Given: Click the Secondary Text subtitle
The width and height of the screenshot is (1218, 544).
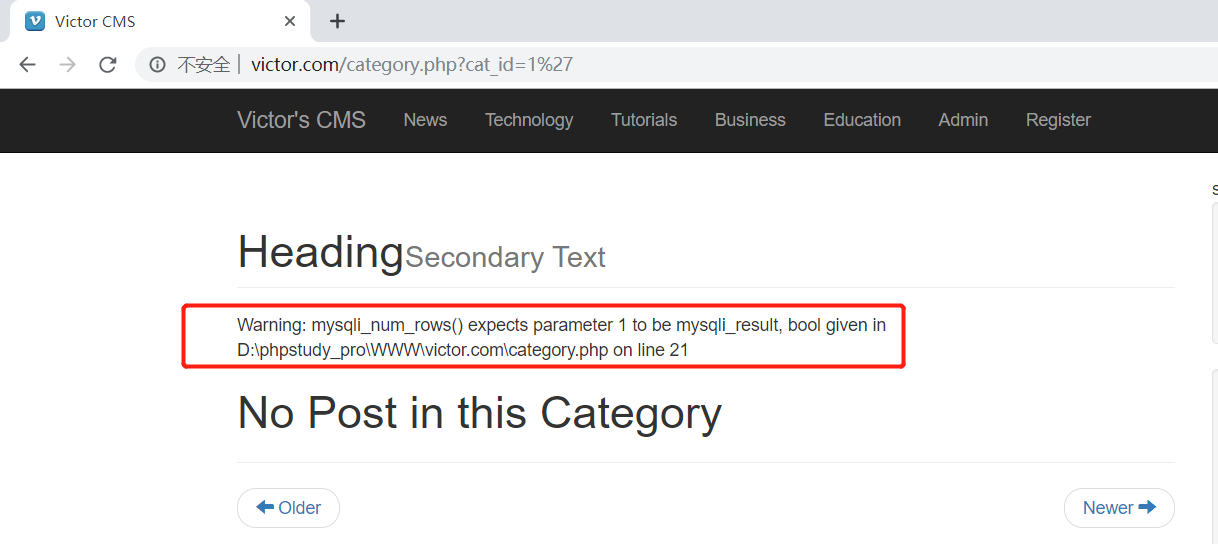Looking at the screenshot, I should 505,258.
